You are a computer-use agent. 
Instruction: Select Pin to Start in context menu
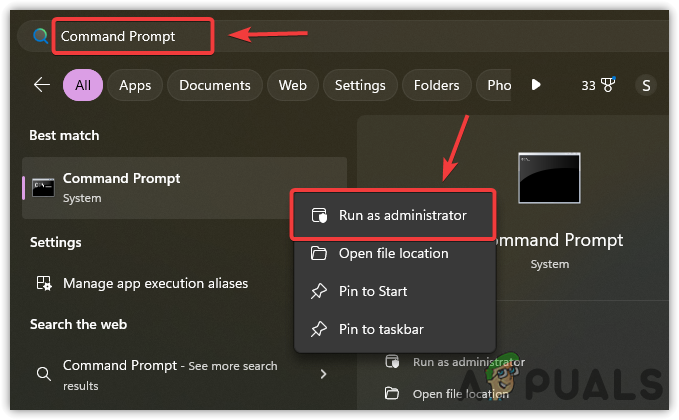point(372,291)
